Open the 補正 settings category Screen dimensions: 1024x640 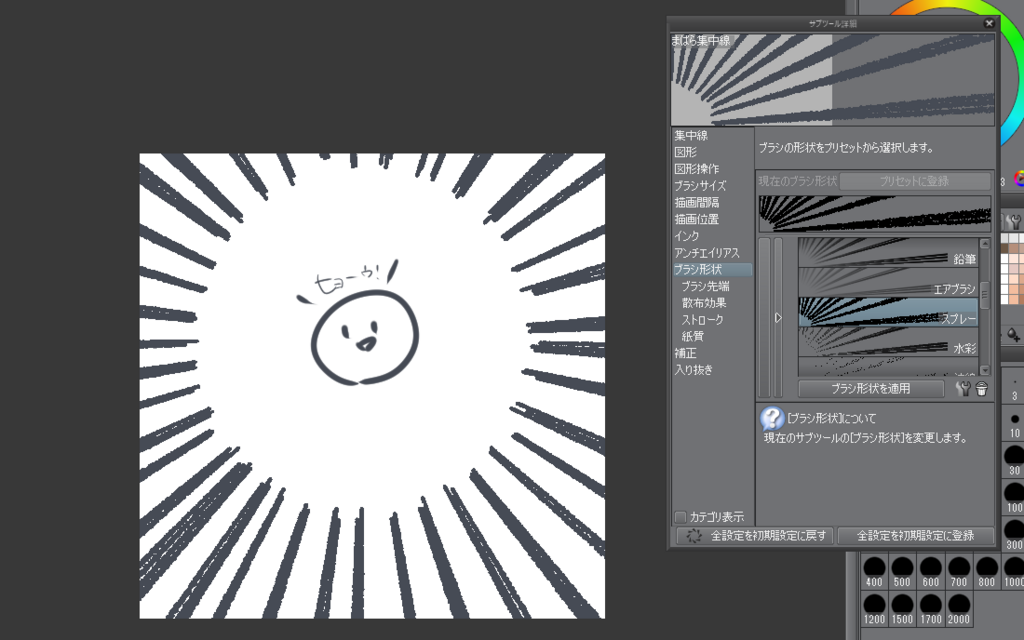pyautogui.click(x=685, y=353)
